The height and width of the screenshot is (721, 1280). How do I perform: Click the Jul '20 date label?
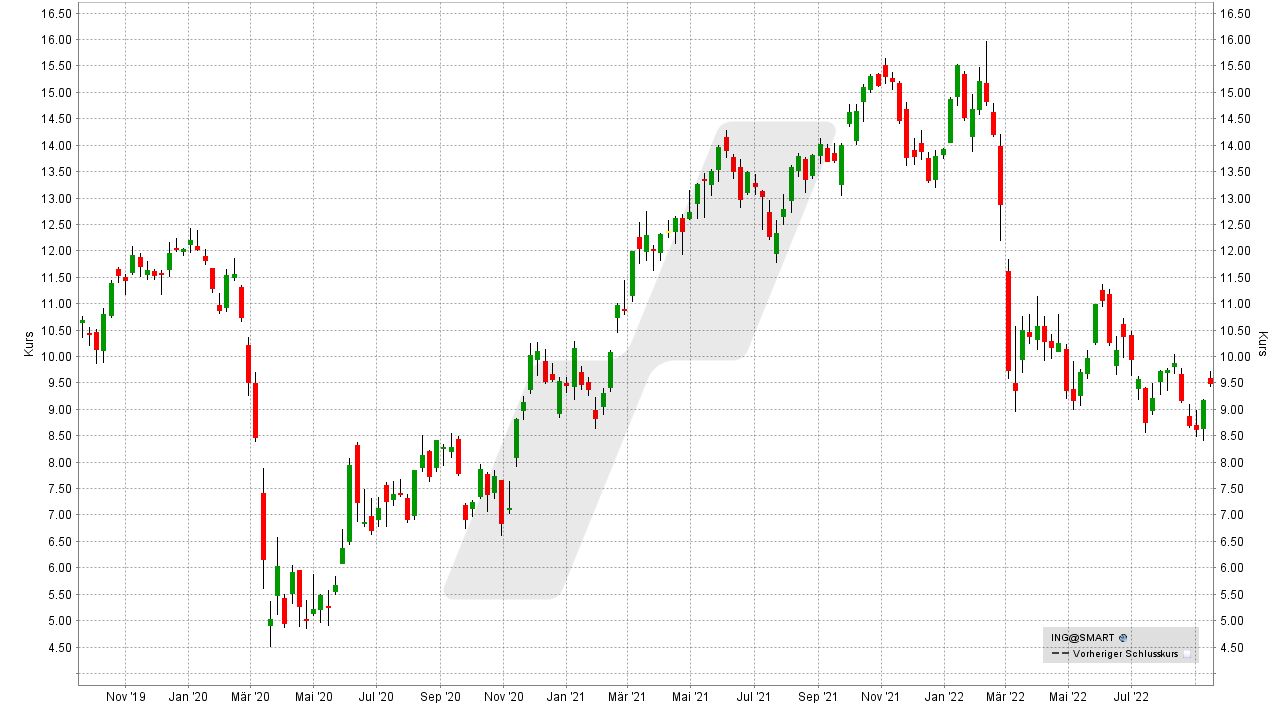375,696
